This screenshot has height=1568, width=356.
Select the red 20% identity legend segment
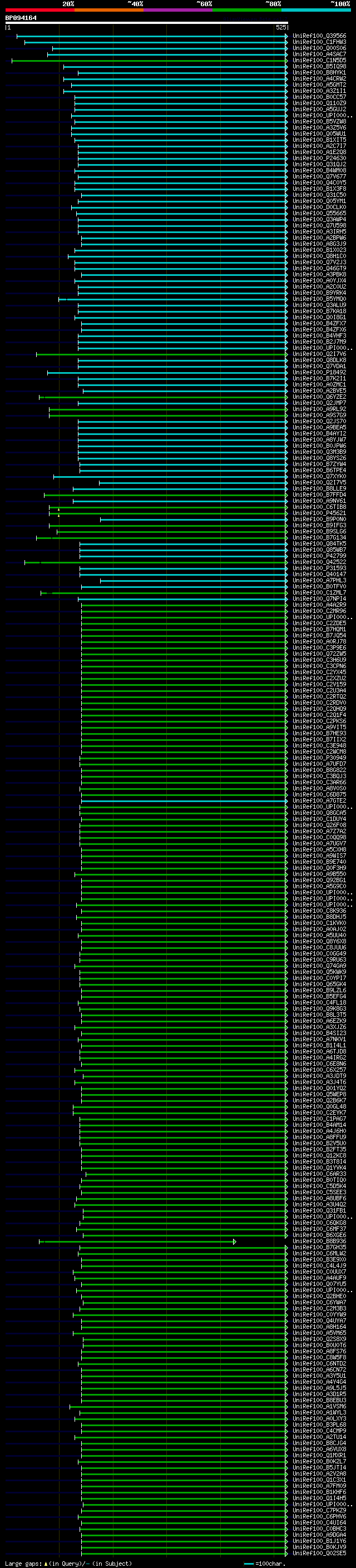tap(40, 10)
